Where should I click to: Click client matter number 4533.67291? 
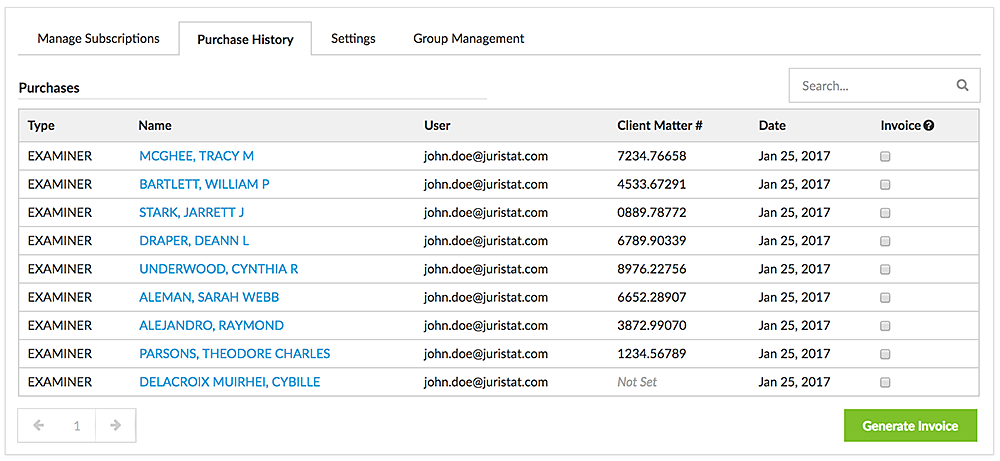point(652,184)
